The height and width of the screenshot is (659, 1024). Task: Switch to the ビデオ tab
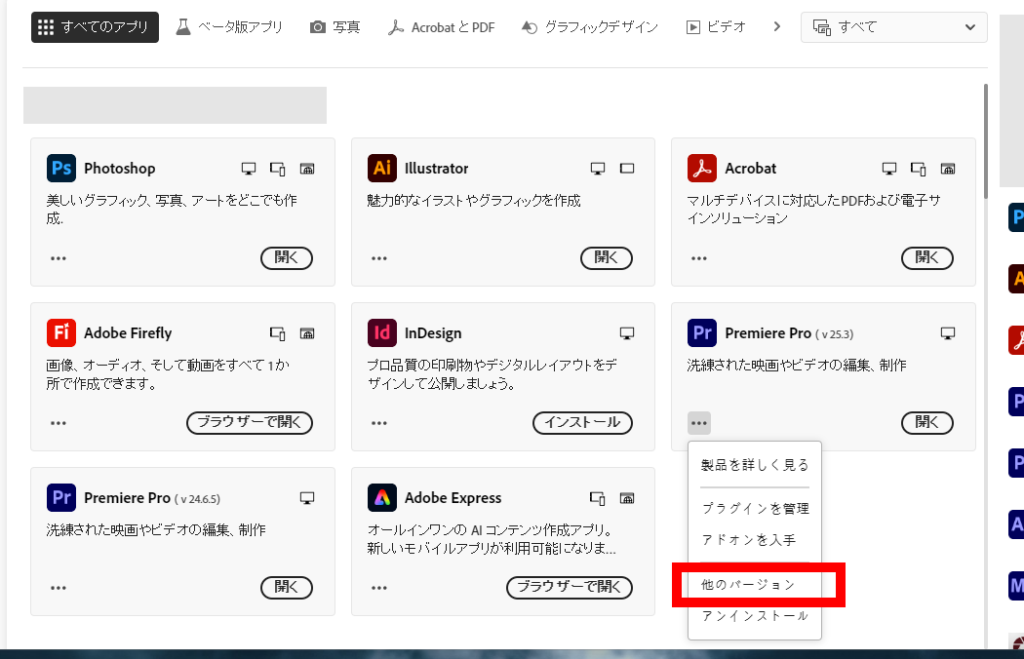point(716,27)
